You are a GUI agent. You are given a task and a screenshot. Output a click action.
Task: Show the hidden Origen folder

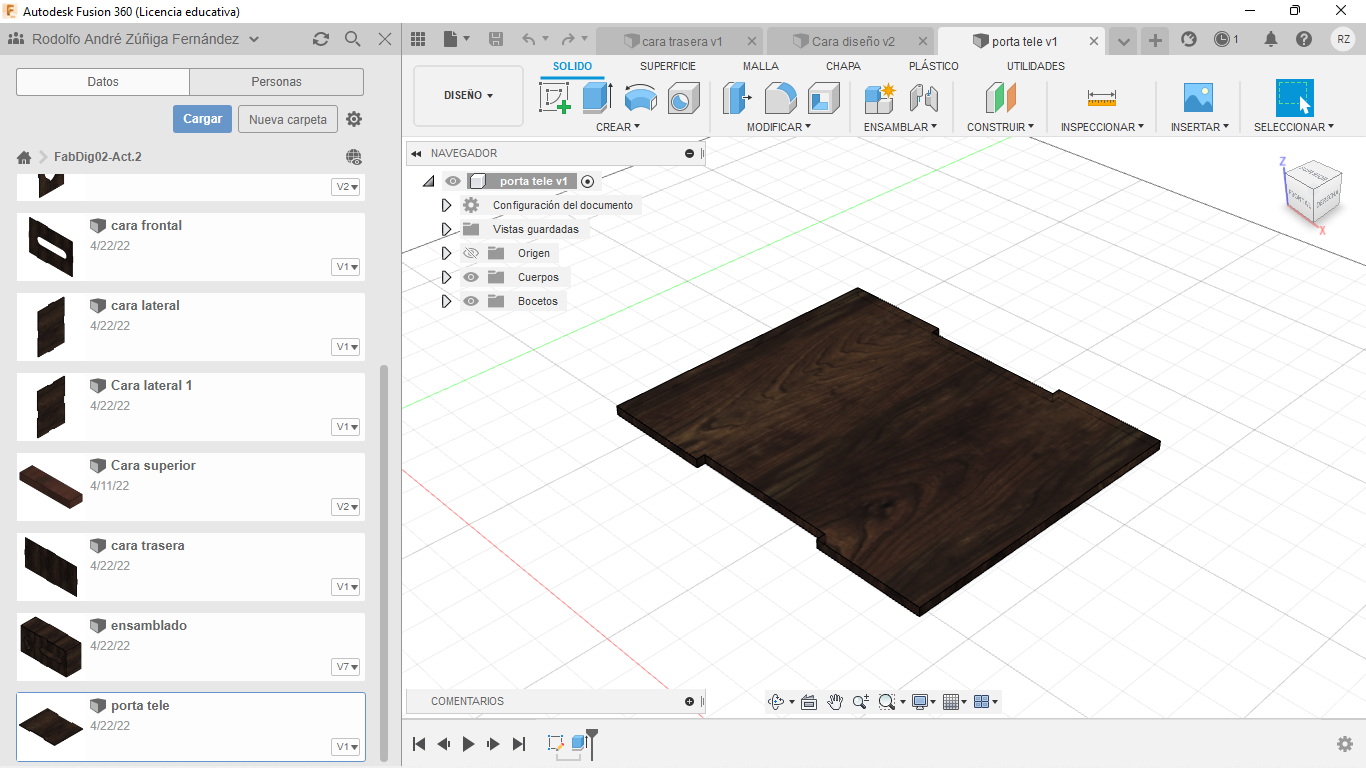[x=471, y=253]
